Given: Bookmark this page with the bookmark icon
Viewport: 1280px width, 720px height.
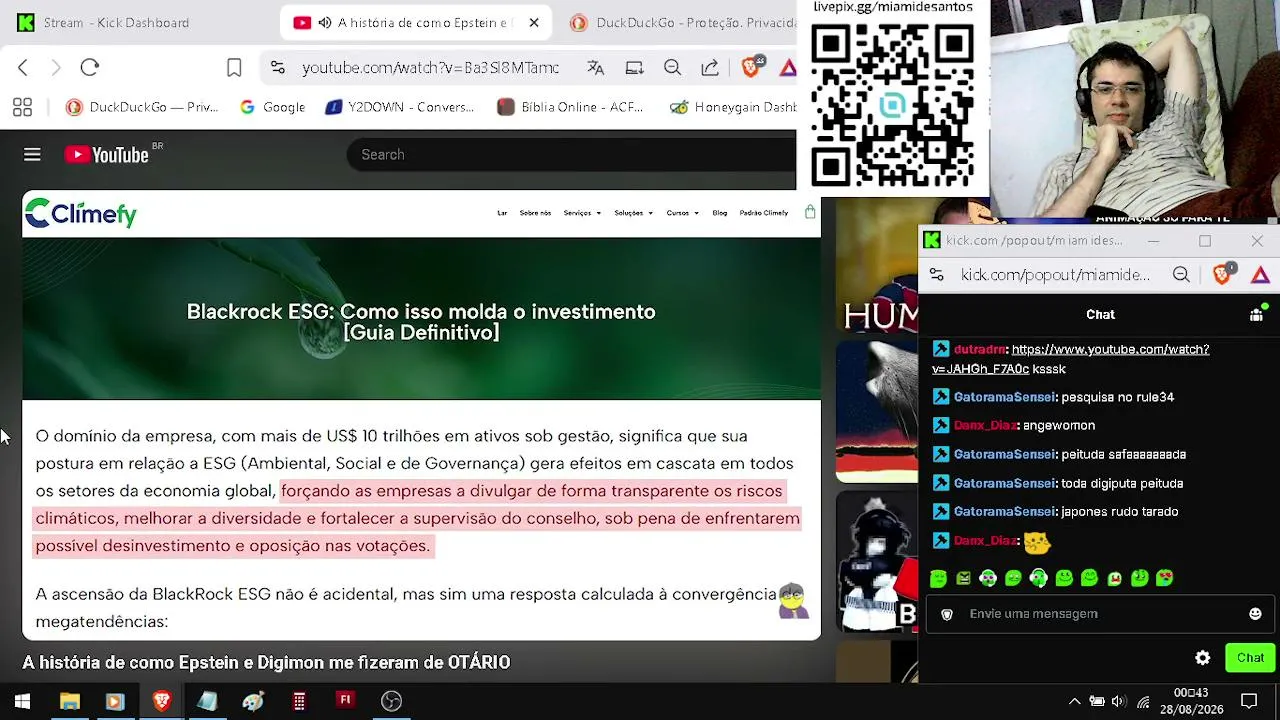Looking at the screenshot, I should [234, 67].
